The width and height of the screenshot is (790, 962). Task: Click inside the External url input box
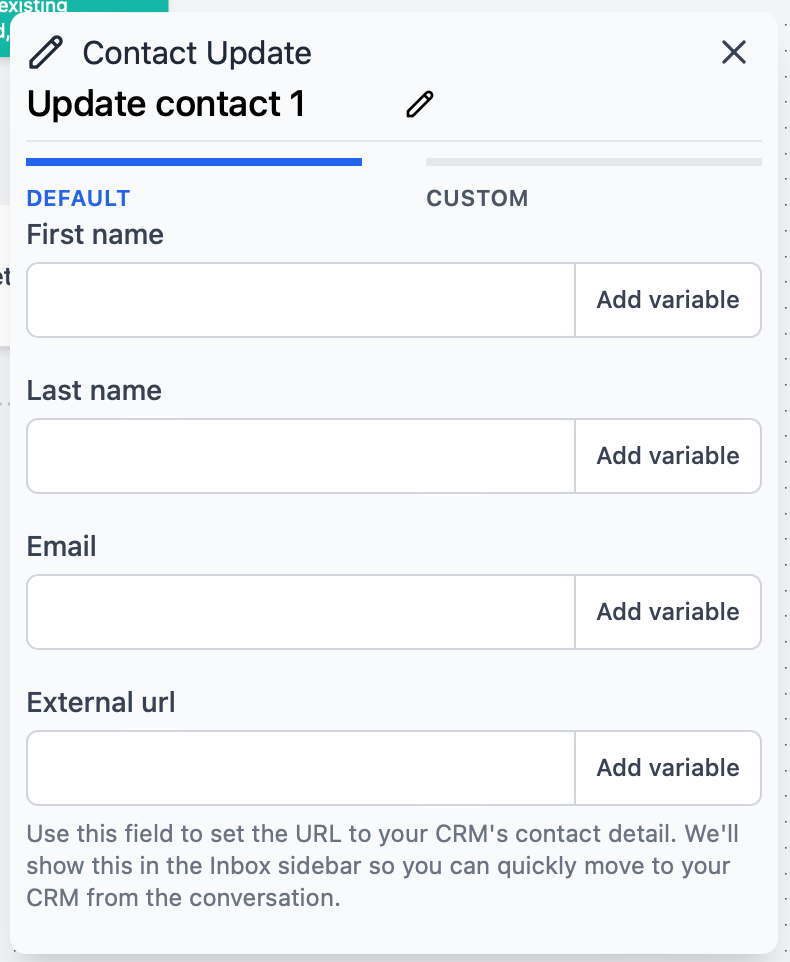point(300,768)
